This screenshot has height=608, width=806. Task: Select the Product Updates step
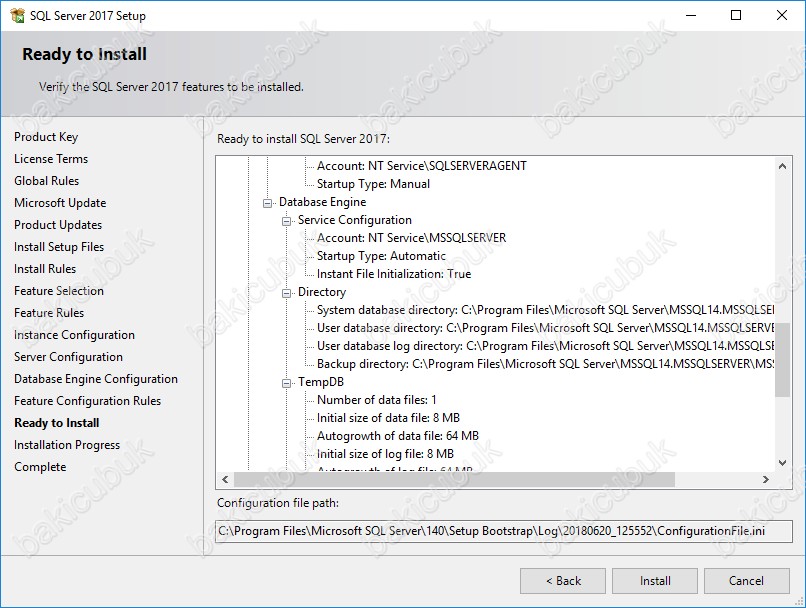pyautogui.click(x=58, y=225)
